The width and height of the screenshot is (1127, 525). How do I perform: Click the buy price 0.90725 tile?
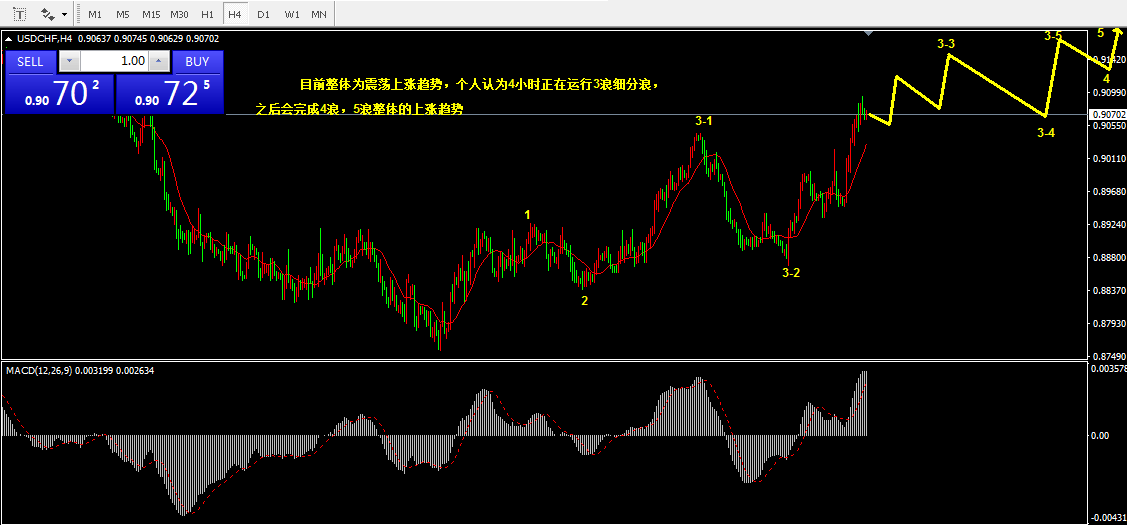click(170, 94)
